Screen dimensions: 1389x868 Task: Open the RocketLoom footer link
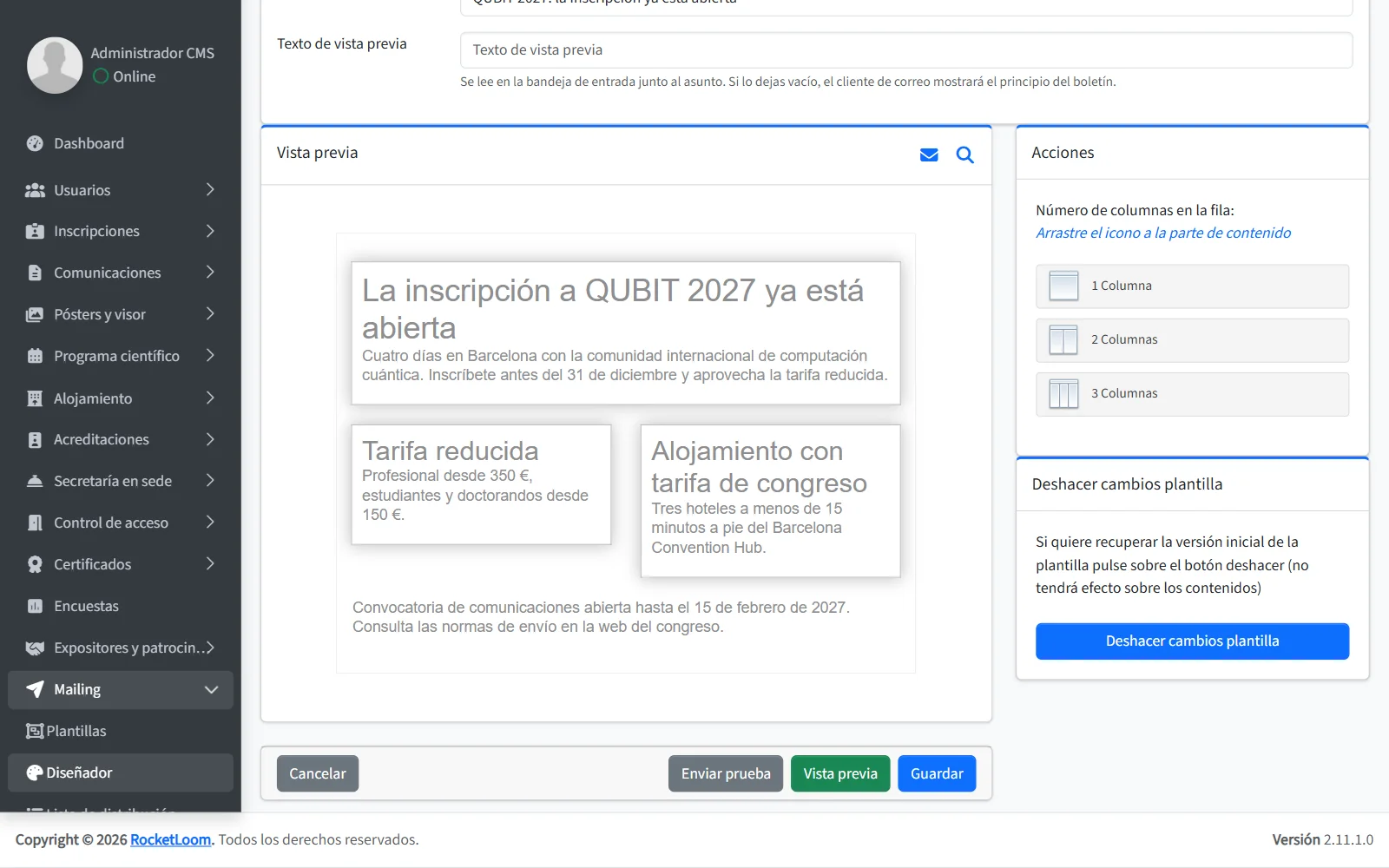(170, 840)
